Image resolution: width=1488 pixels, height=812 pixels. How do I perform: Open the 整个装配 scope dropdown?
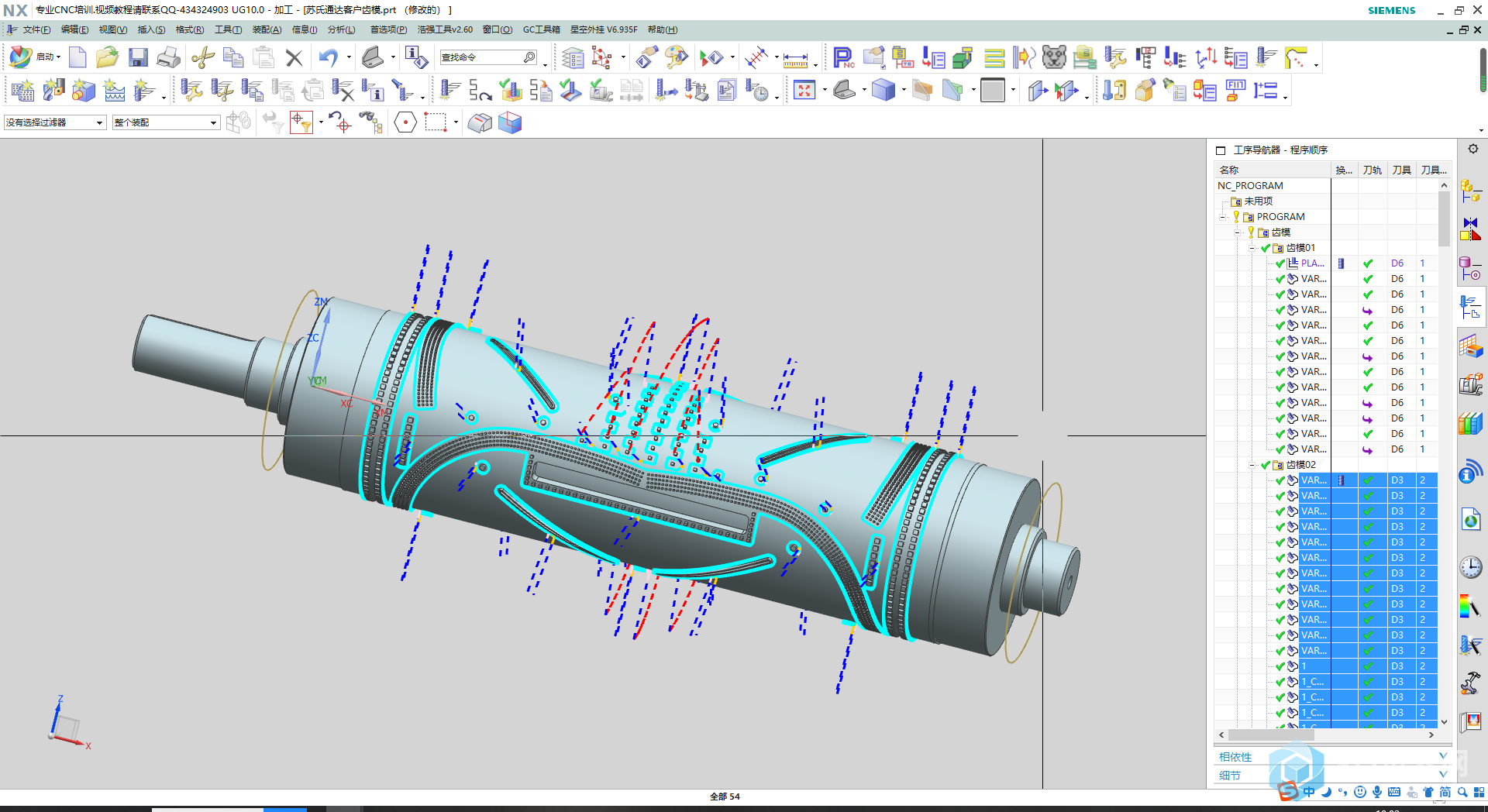click(x=166, y=122)
